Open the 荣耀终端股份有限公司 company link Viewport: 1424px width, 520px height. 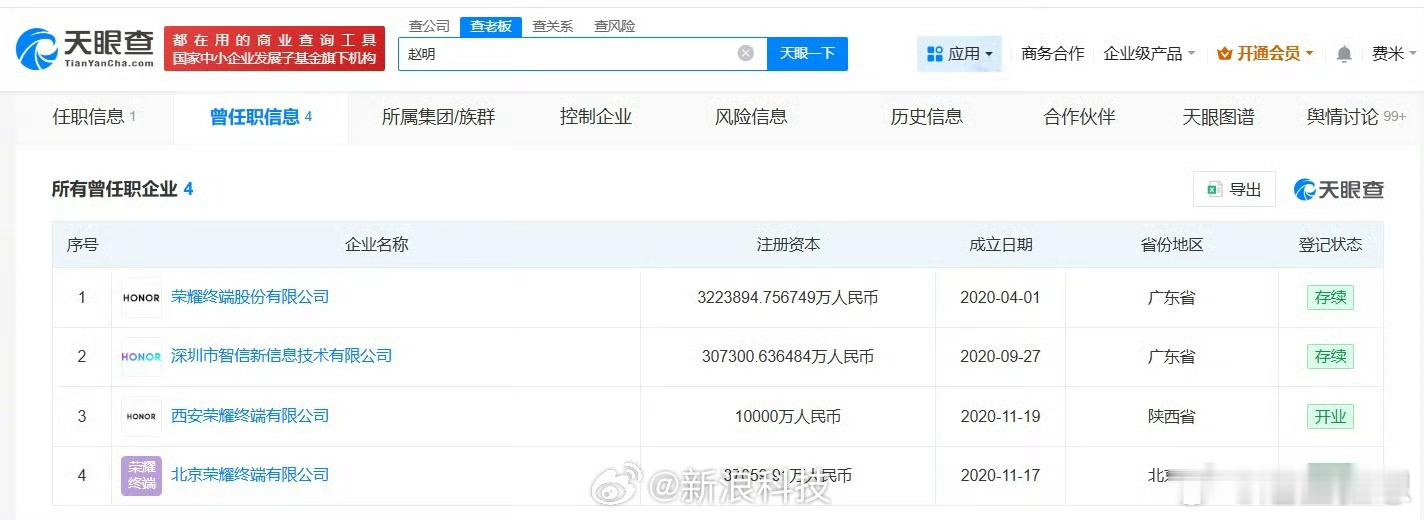(x=250, y=296)
